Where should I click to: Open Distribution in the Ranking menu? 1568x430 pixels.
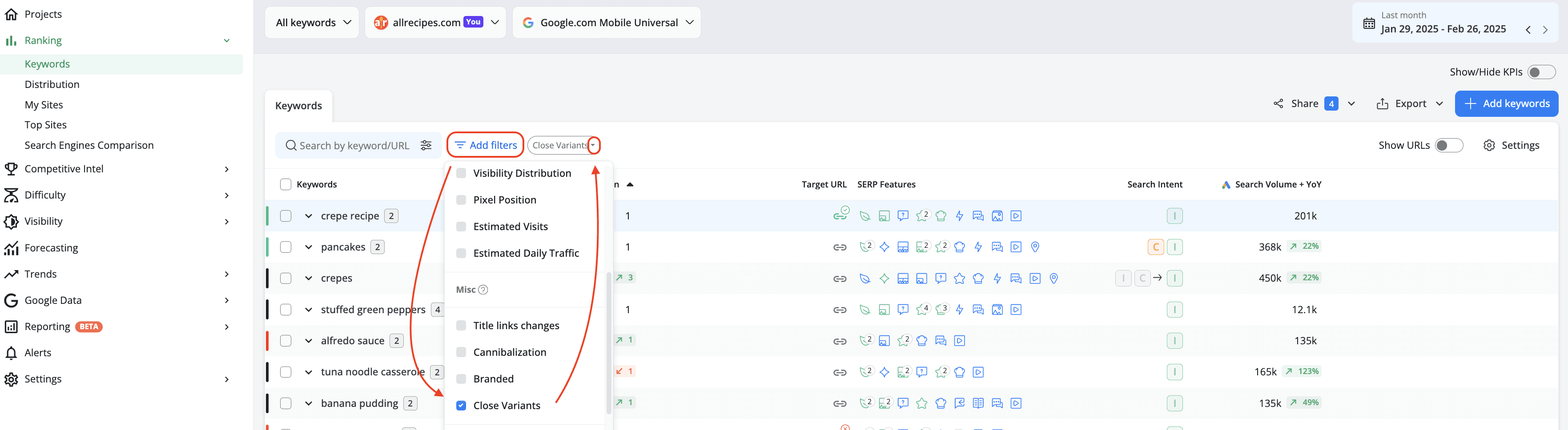pos(52,84)
